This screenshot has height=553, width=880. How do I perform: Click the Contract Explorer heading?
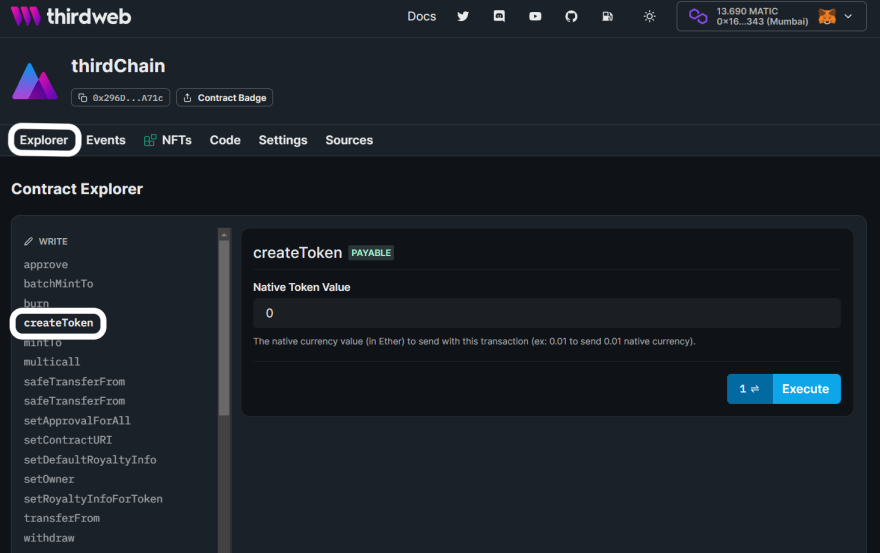tap(77, 189)
